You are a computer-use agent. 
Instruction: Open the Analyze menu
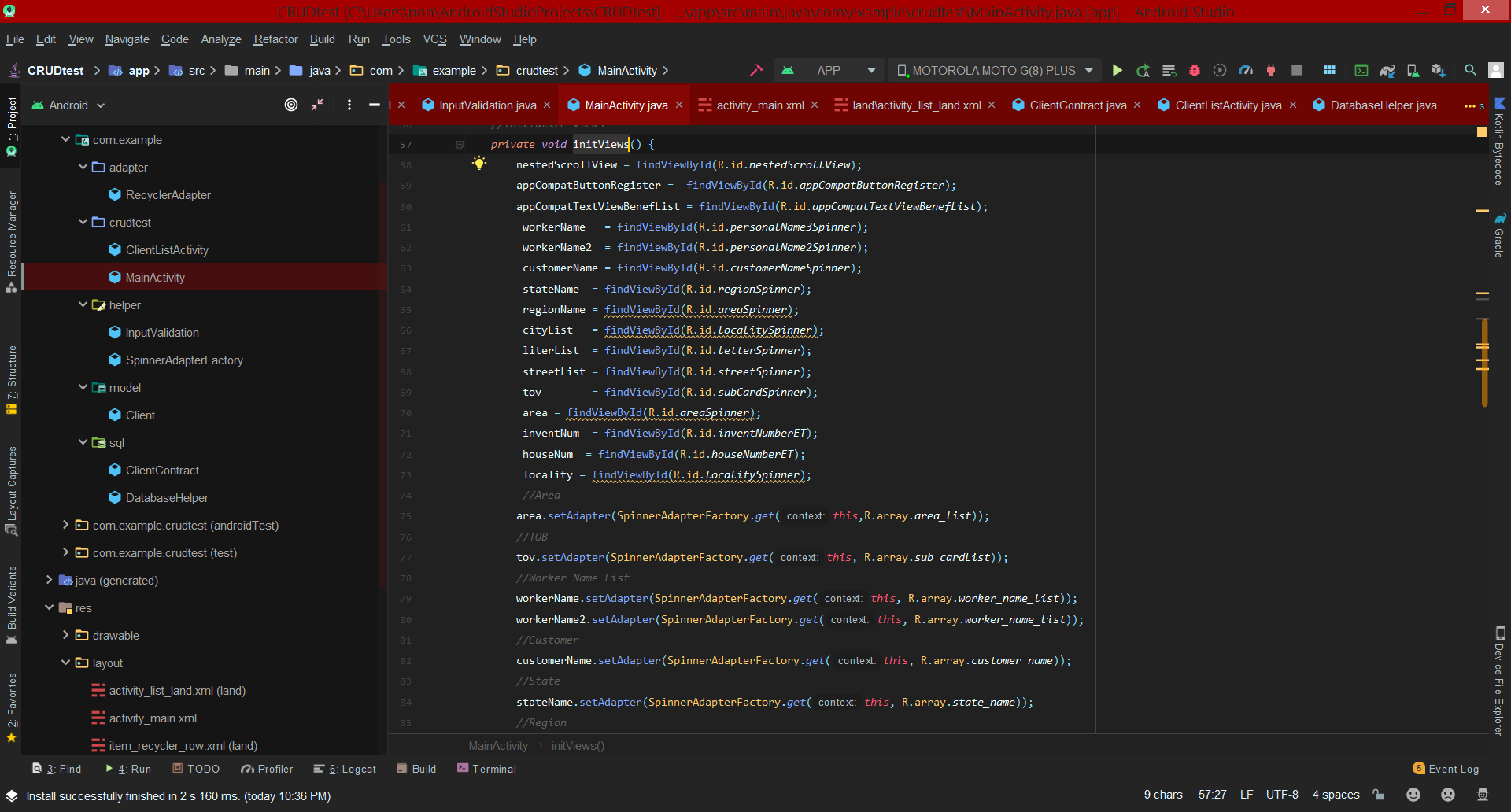point(221,39)
